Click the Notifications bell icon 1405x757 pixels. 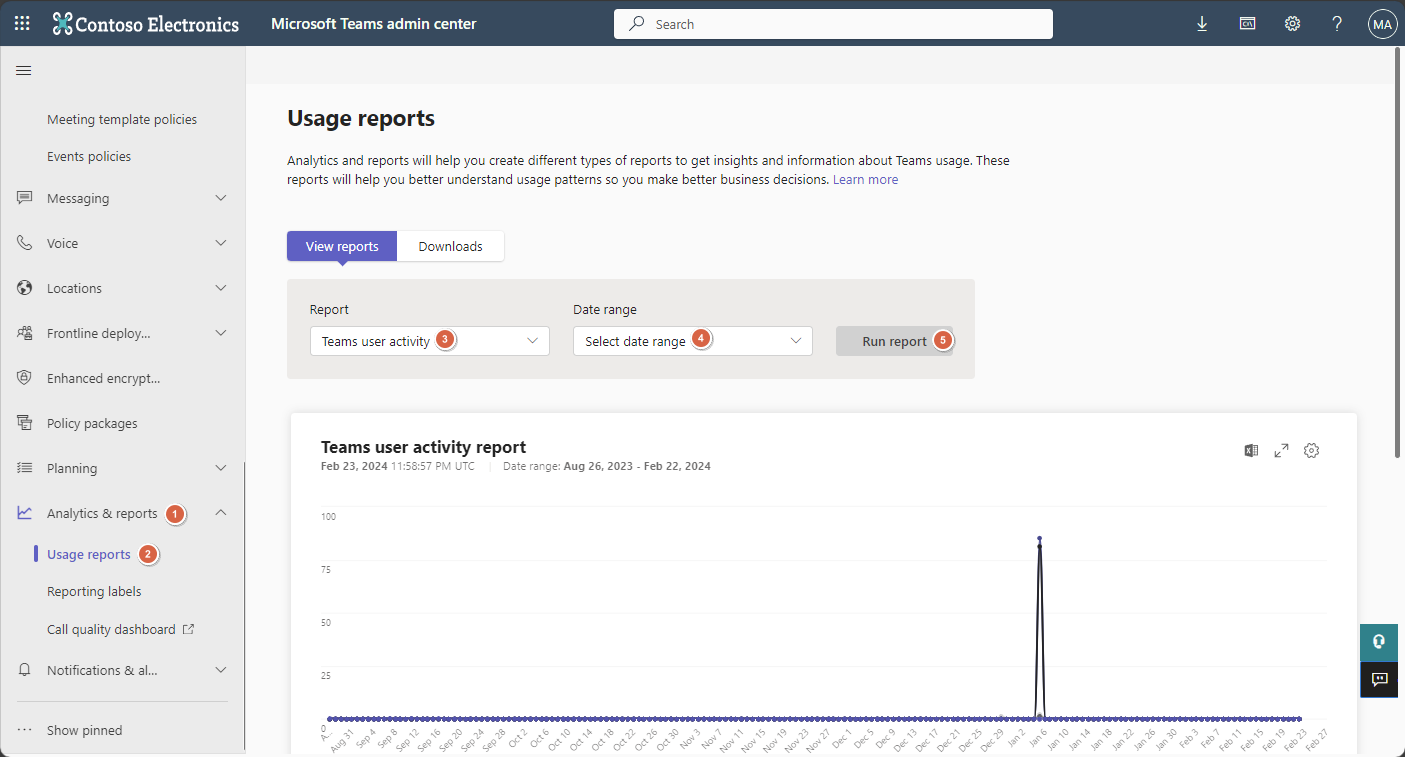click(x=25, y=670)
